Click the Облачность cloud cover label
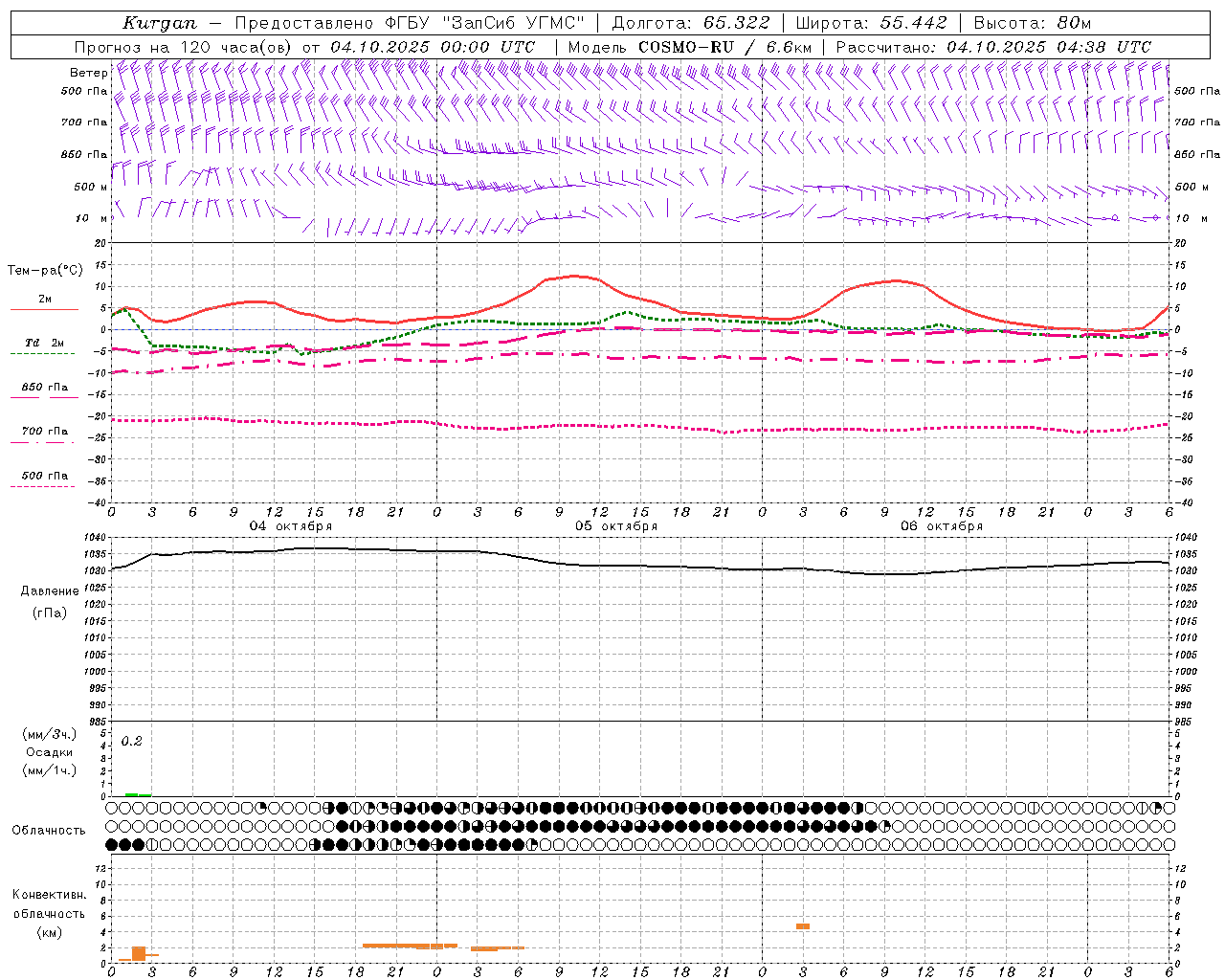 tap(49, 831)
